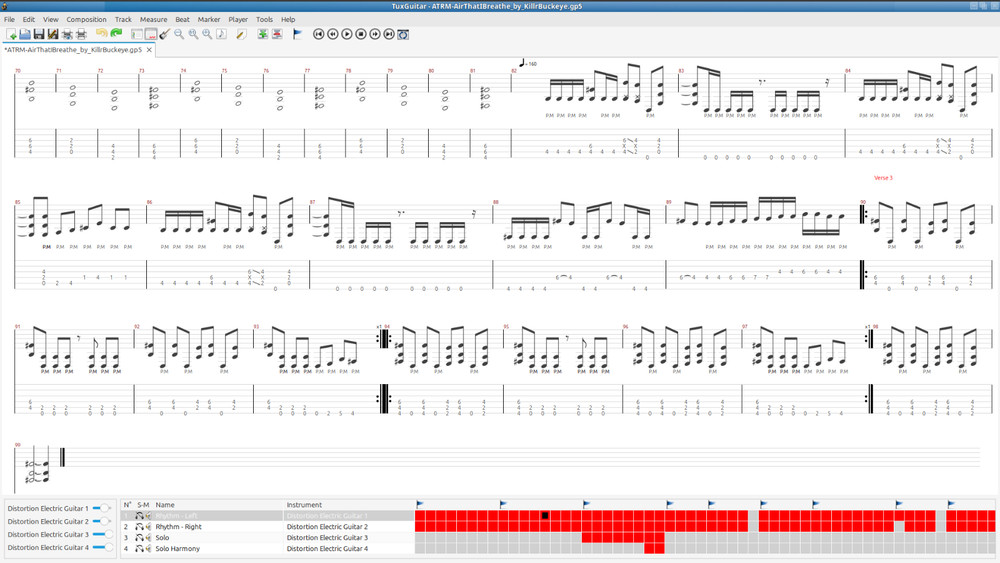Adjust Distortion Electric Guitar 1 volume slider
The height and width of the screenshot is (563, 1000).
102,508
